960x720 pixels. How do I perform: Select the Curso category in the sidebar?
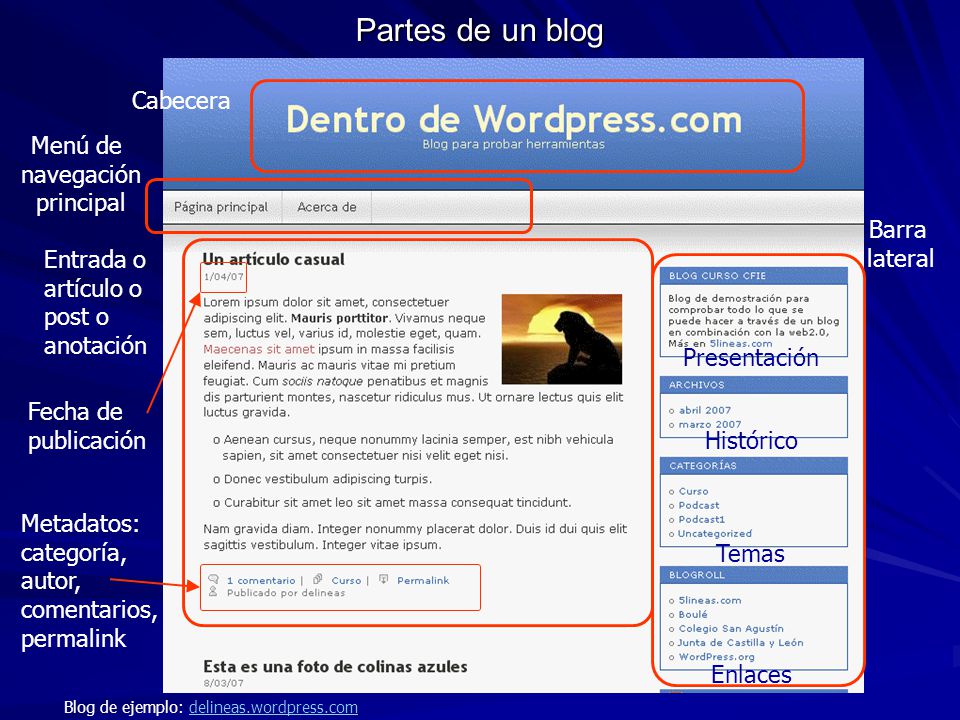click(x=693, y=492)
